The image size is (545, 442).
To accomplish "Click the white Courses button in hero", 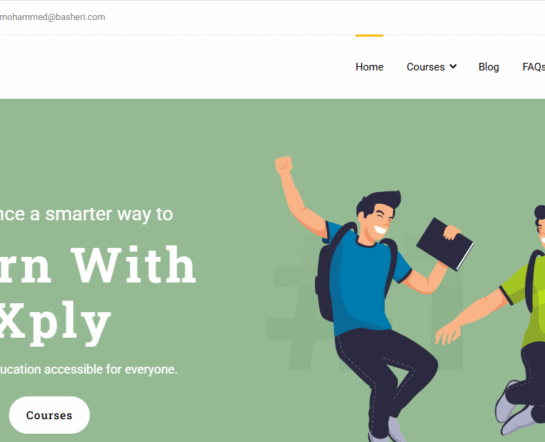I will 49,415.
